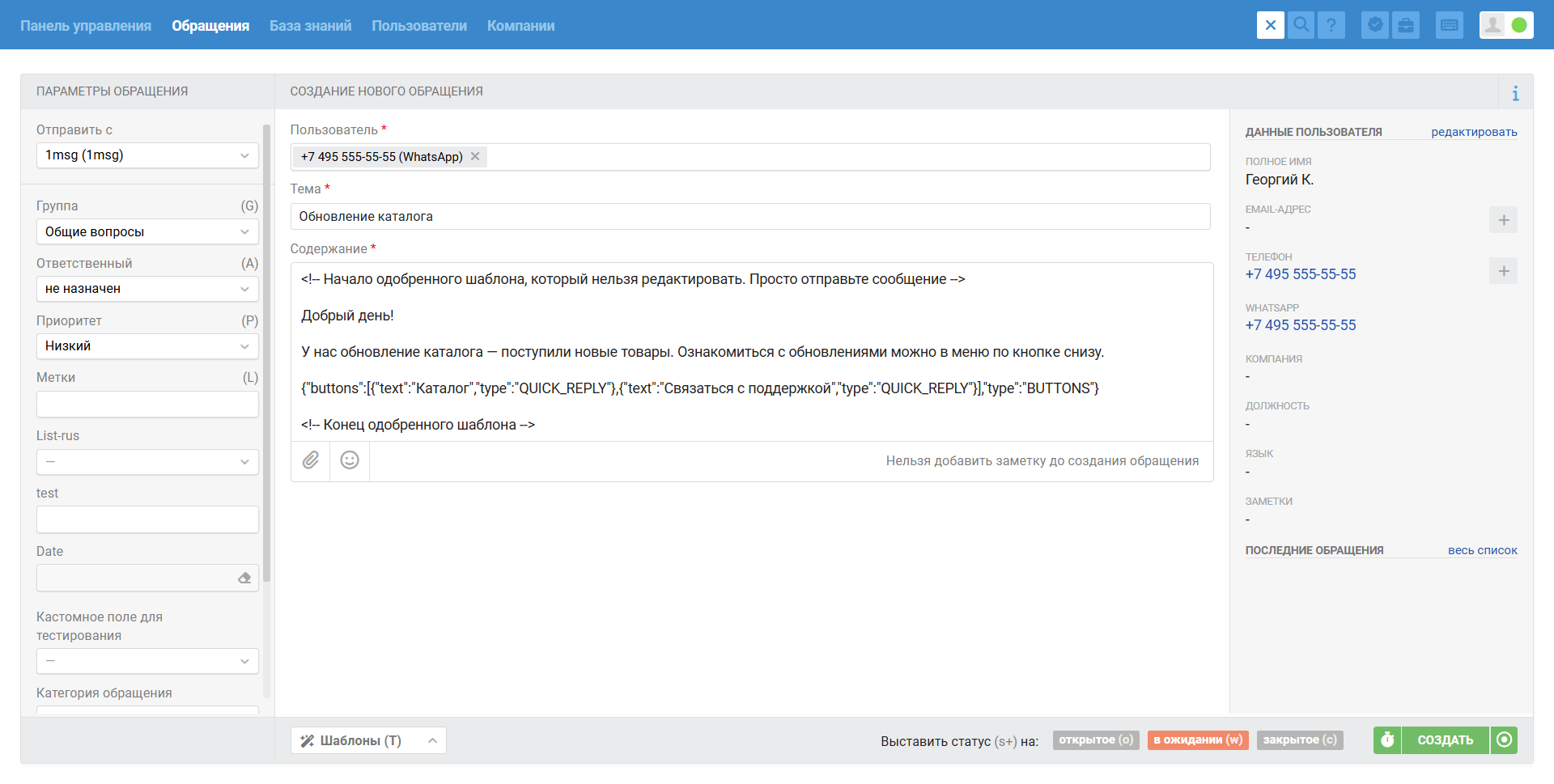
Task: Set status to в ожидании (w)
Action: (1198, 740)
